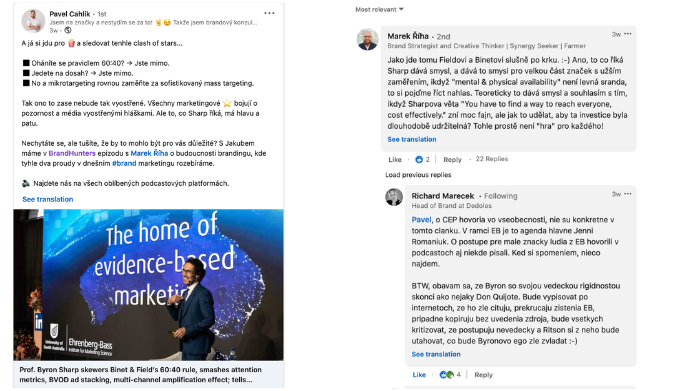The image size is (700, 391).
Task: Expand the 22 Replies thread
Action: click(492, 159)
